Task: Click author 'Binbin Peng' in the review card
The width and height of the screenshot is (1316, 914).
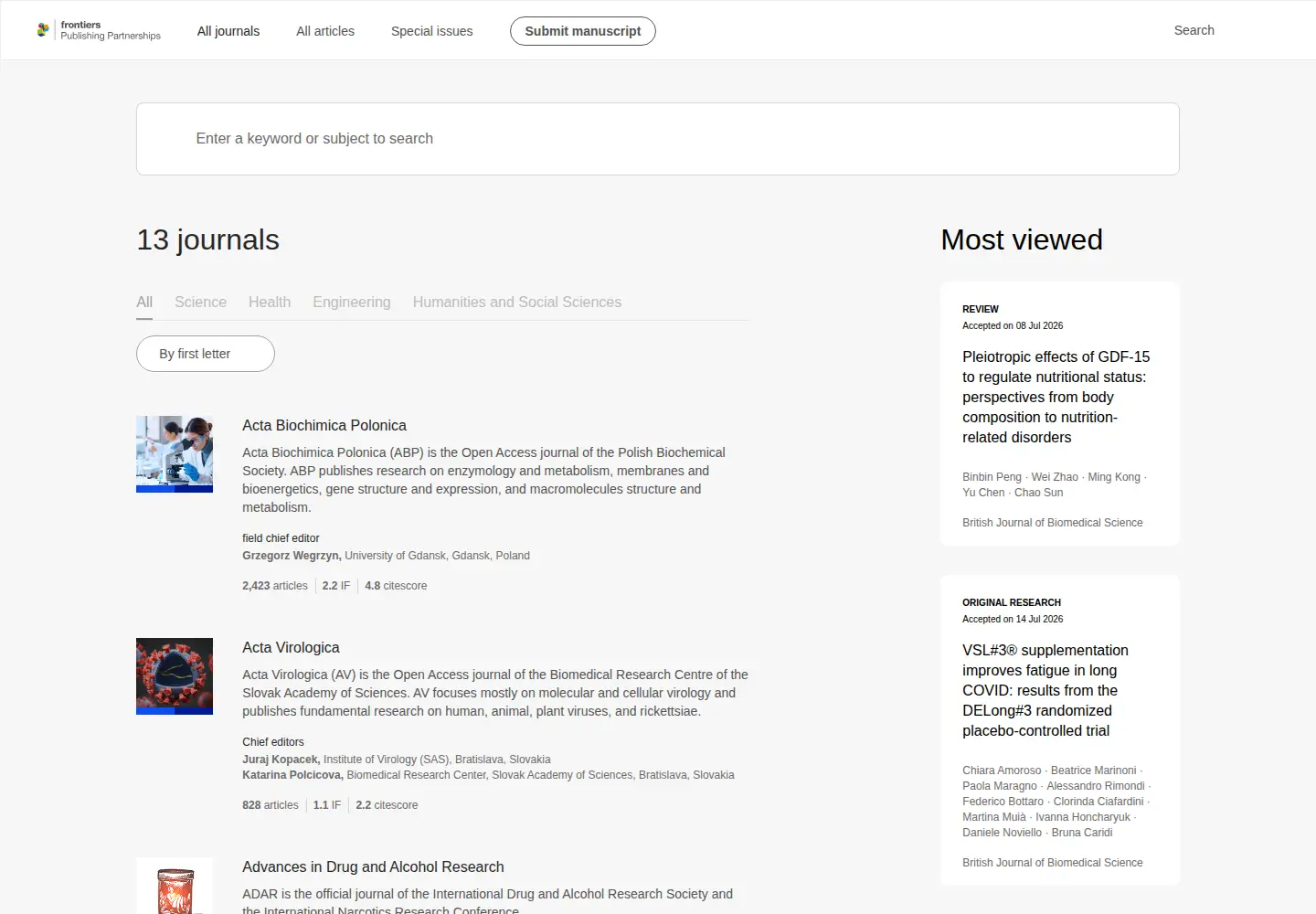Action: pyautogui.click(x=992, y=477)
